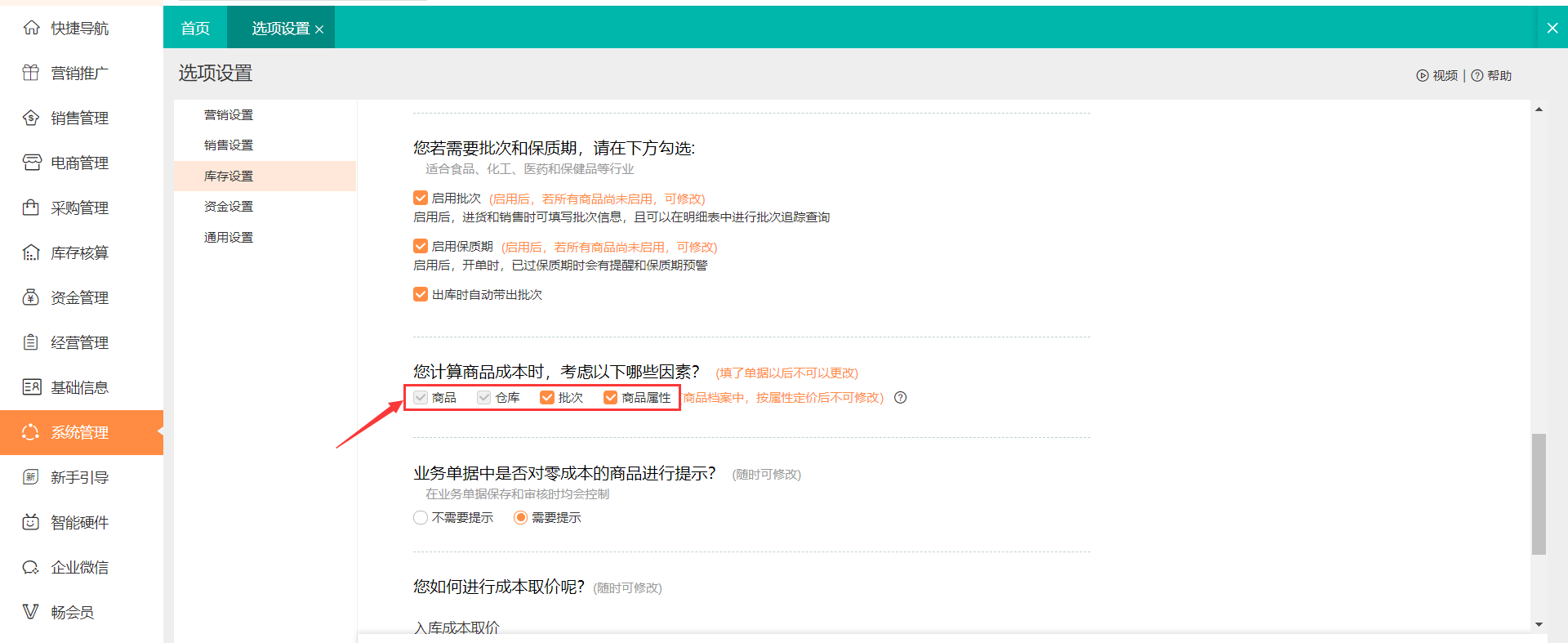Screen dimensions: 1568x643
Task: Click the question mark icon after 商品属性 note
Action: (900, 398)
